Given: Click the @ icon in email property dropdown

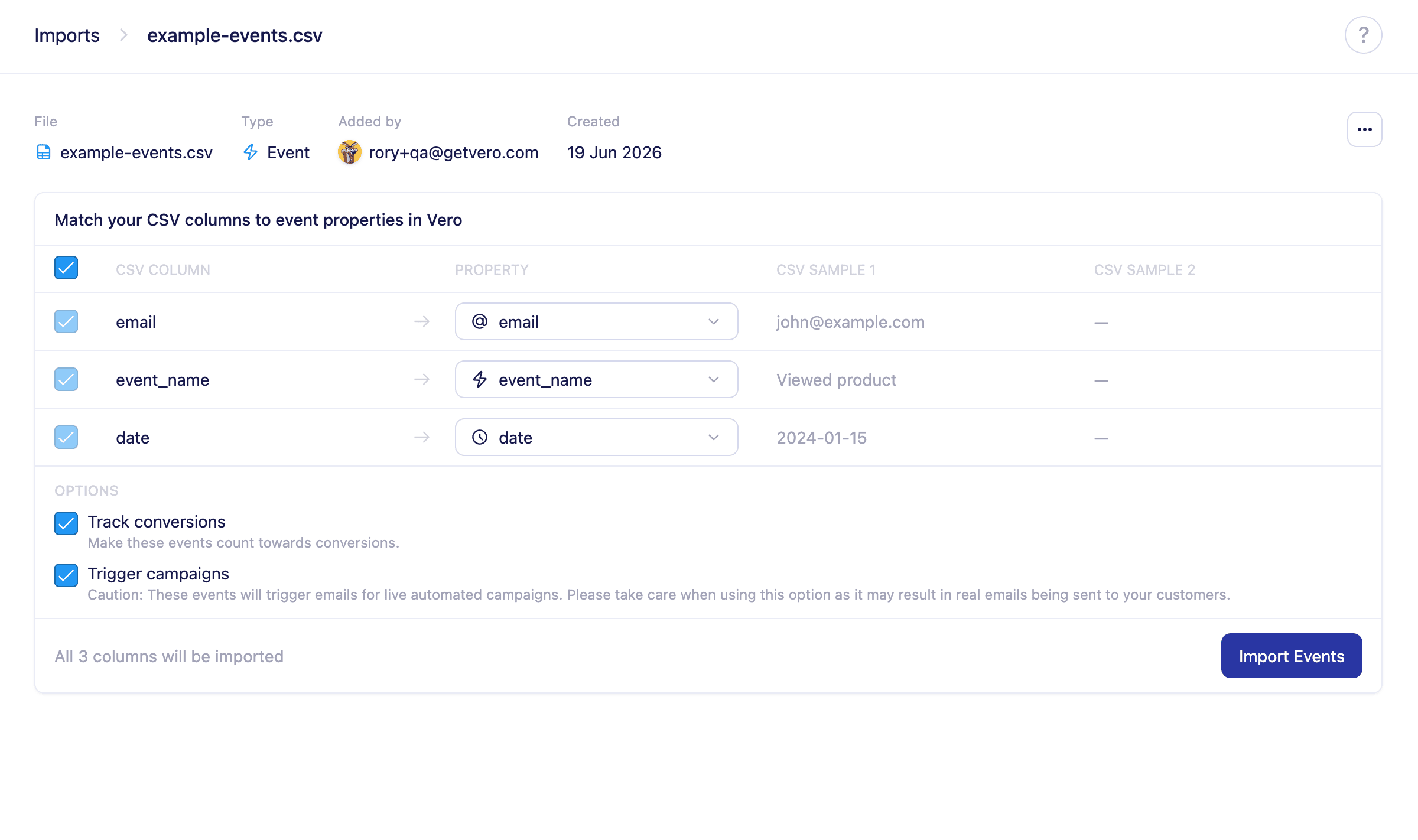Looking at the screenshot, I should coord(480,321).
